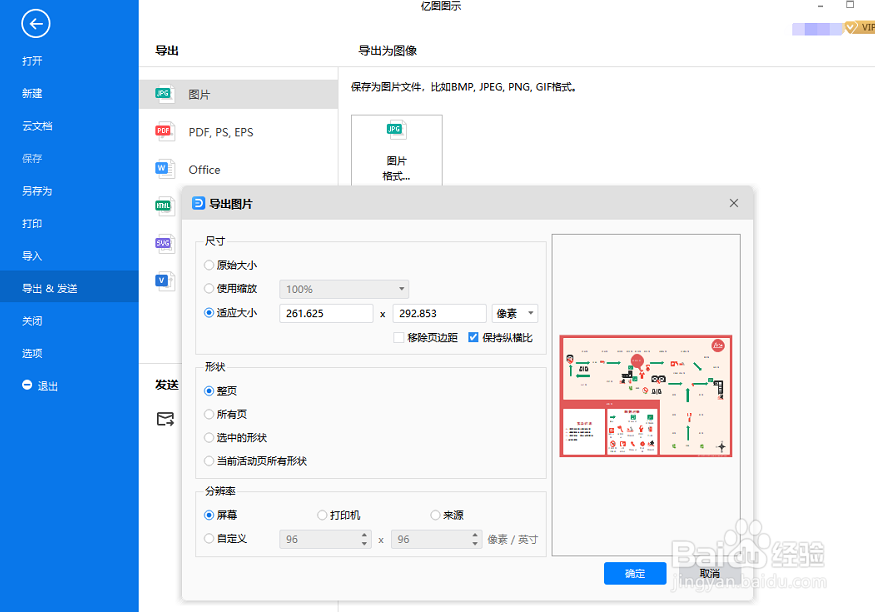The height and width of the screenshot is (612, 875).
Task: Click 确定 to confirm export
Action: (635, 574)
